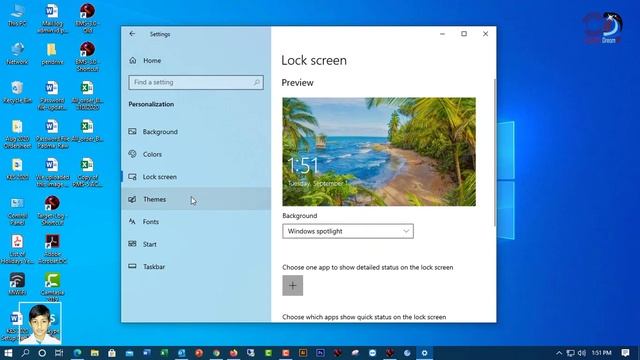Open Mail app from taskbar
The width and height of the screenshot is (640, 360).
pos(129,353)
